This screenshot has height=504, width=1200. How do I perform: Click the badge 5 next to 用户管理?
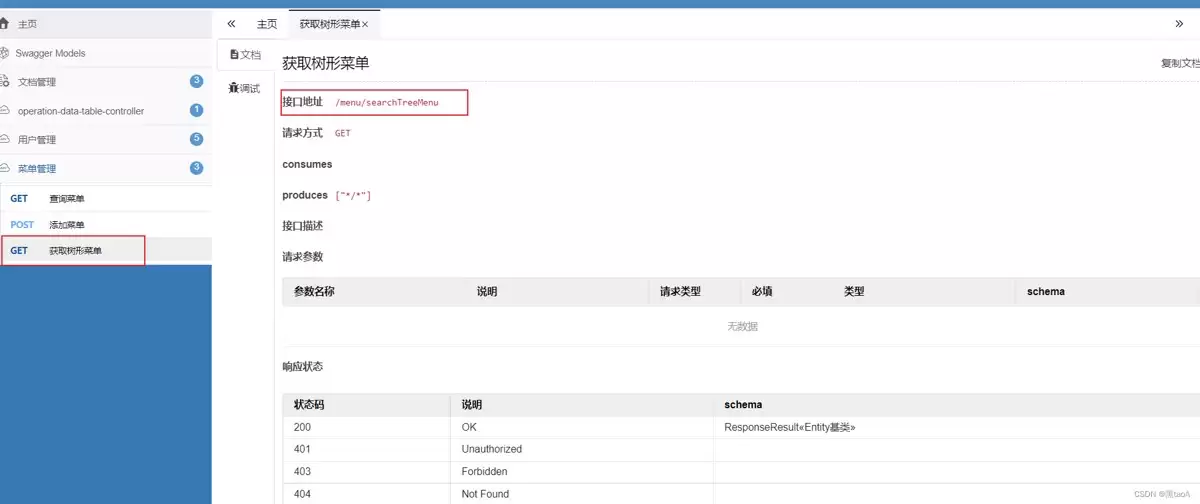click(197, 139)
